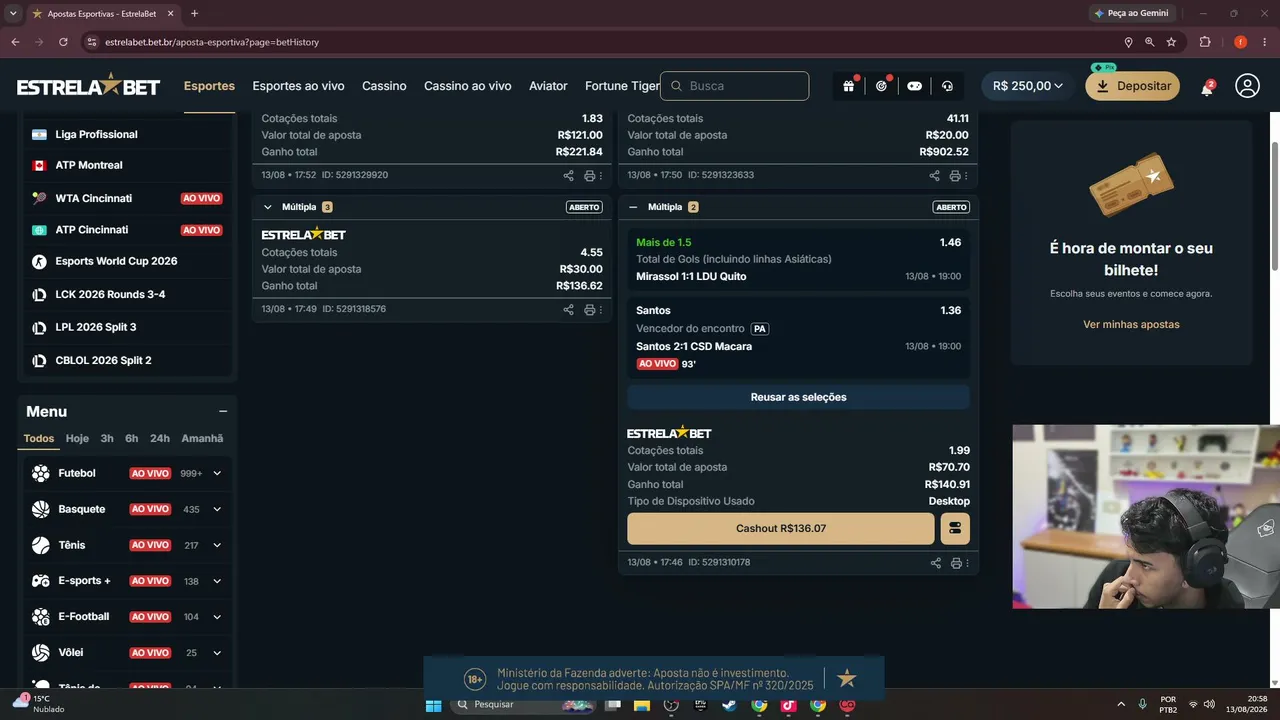This screenshot has height=720, width=1280.
Task: Collapse the Menu section
Action: click(223, 411)
